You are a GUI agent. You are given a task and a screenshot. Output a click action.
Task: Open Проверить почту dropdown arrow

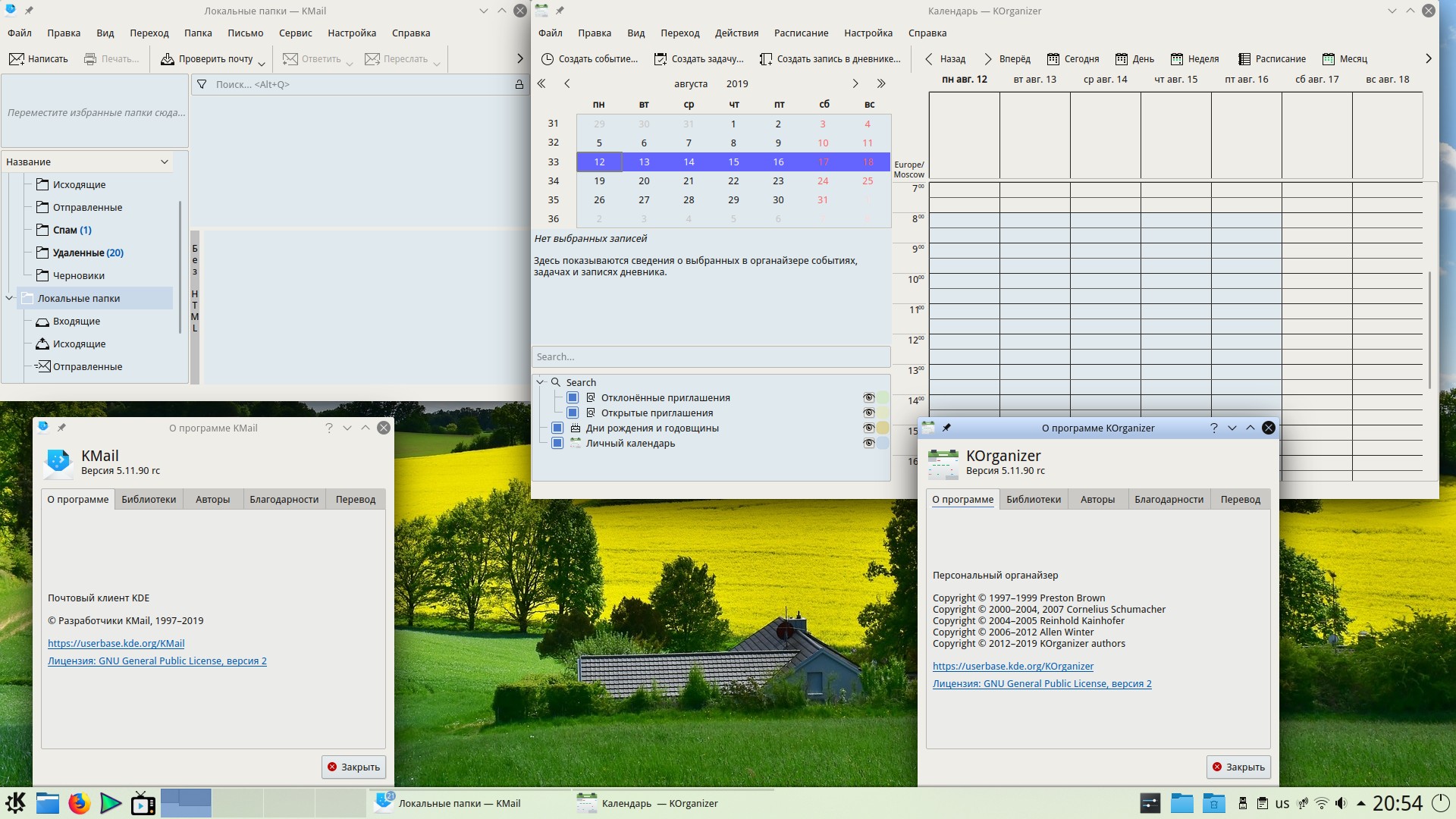262,64
